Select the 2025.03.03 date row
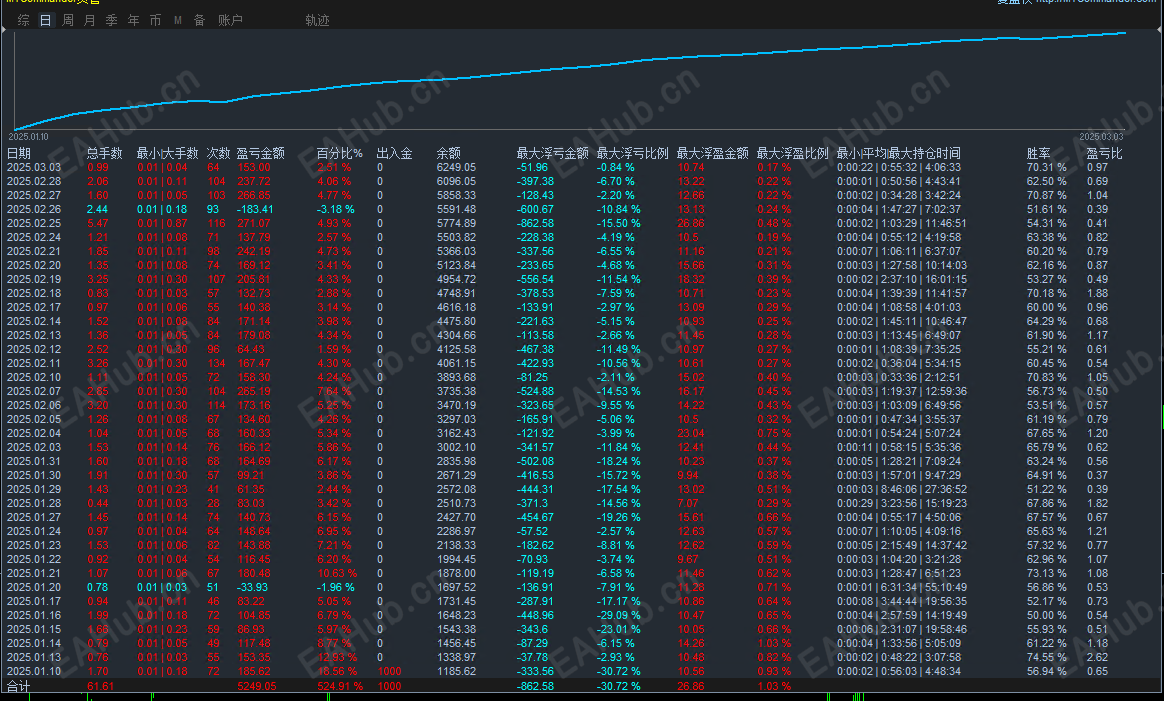This screenshot has height=701, width=1164. click(34, 167)
